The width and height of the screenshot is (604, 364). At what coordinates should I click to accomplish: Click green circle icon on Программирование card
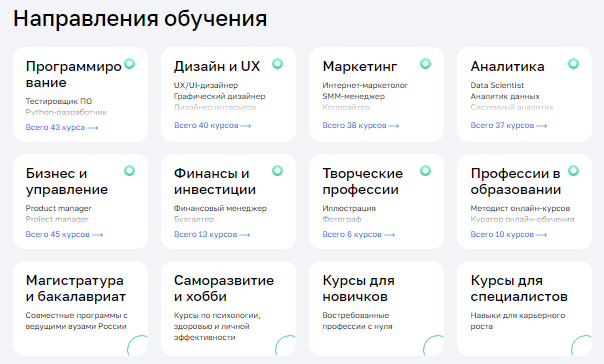[130, 64]
